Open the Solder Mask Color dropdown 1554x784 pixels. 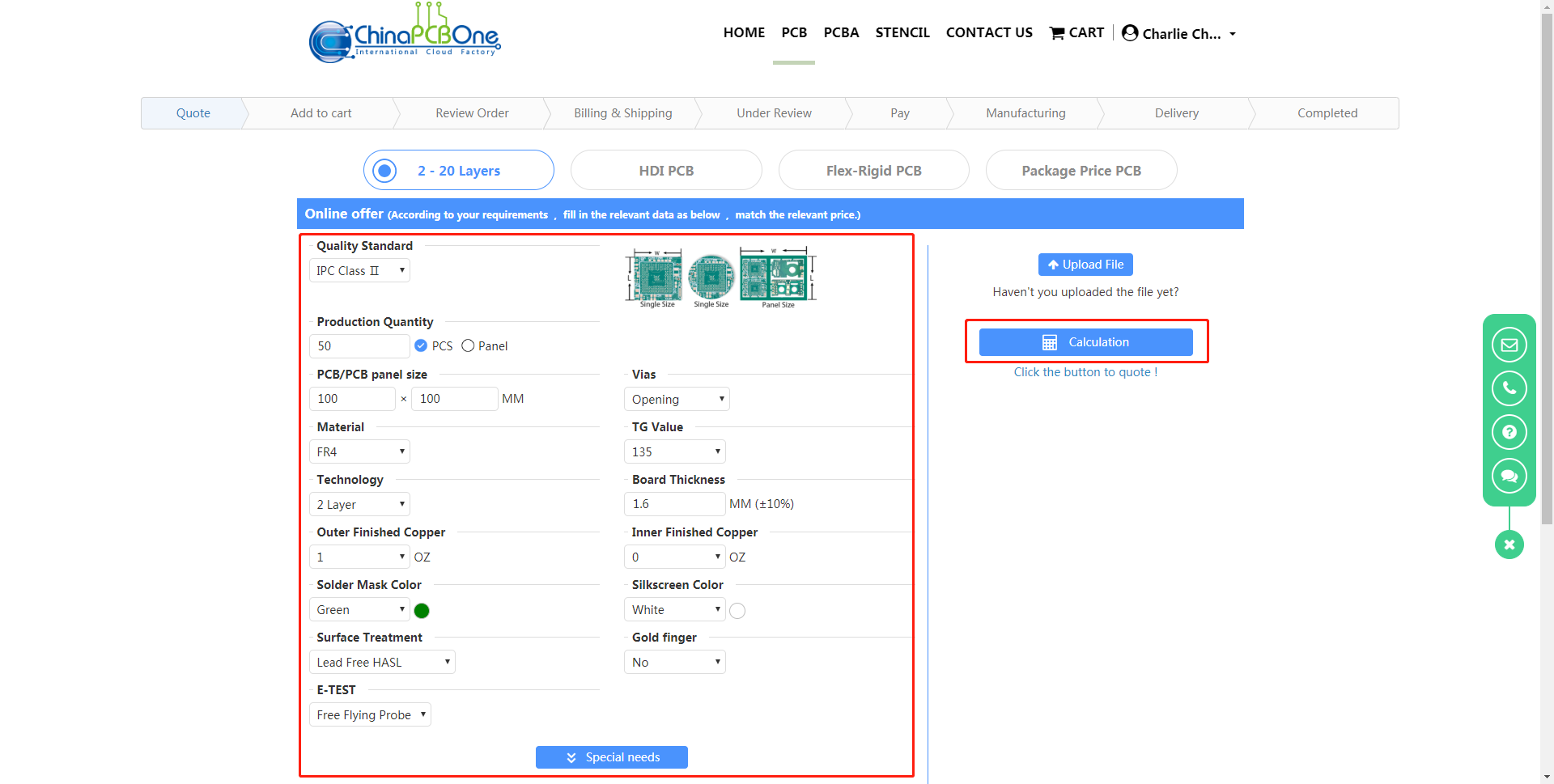click(x=359, y=610)
